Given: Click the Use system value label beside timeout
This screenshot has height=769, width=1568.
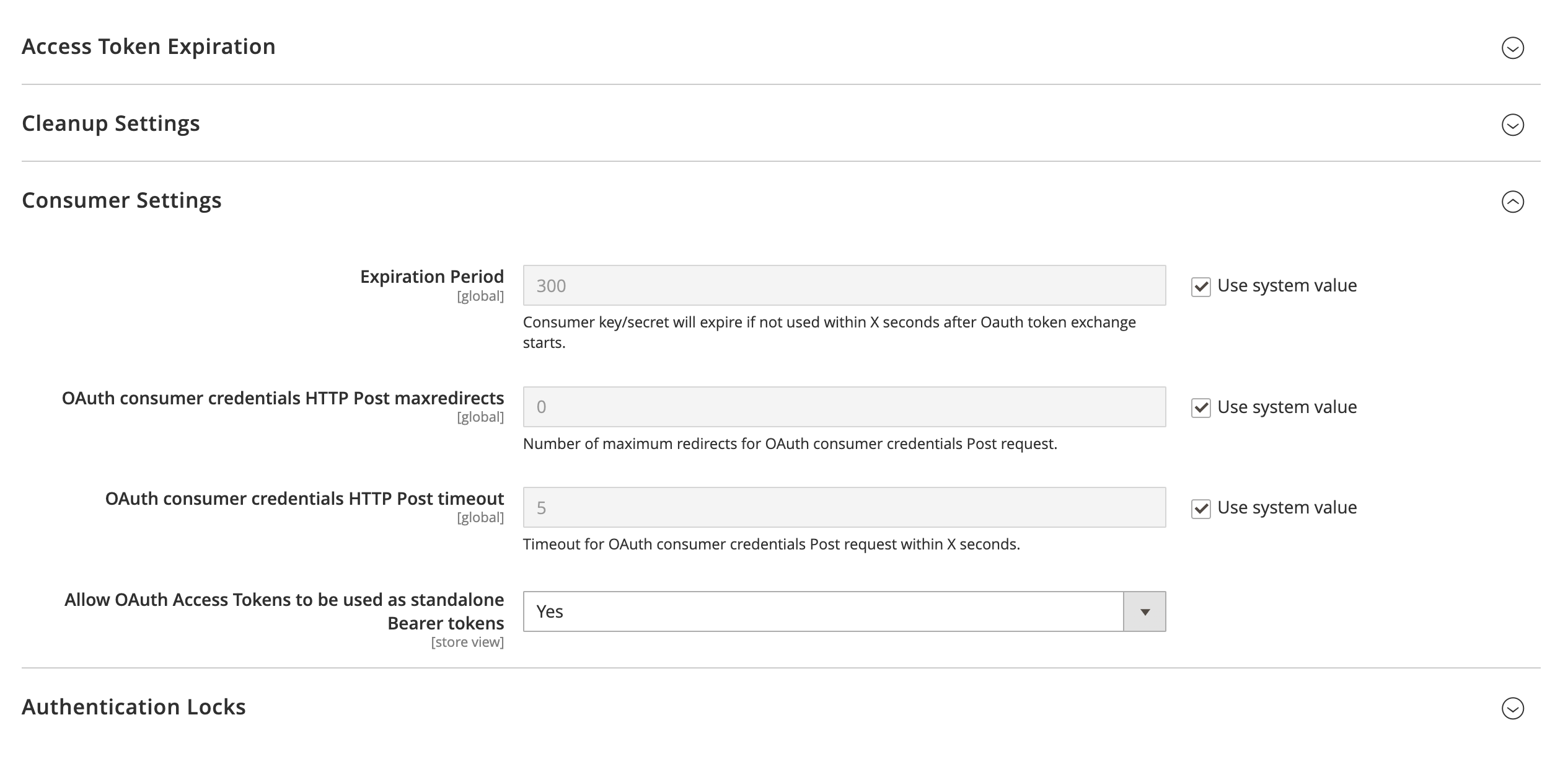Looking at the screenshot, I should click(1287, 507).
